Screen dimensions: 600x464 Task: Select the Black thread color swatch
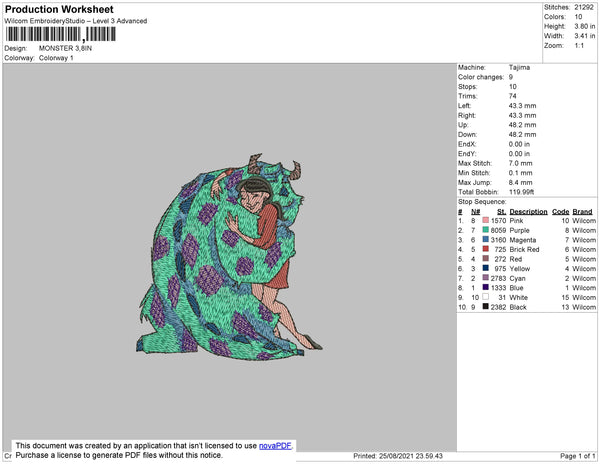point(486,306)
